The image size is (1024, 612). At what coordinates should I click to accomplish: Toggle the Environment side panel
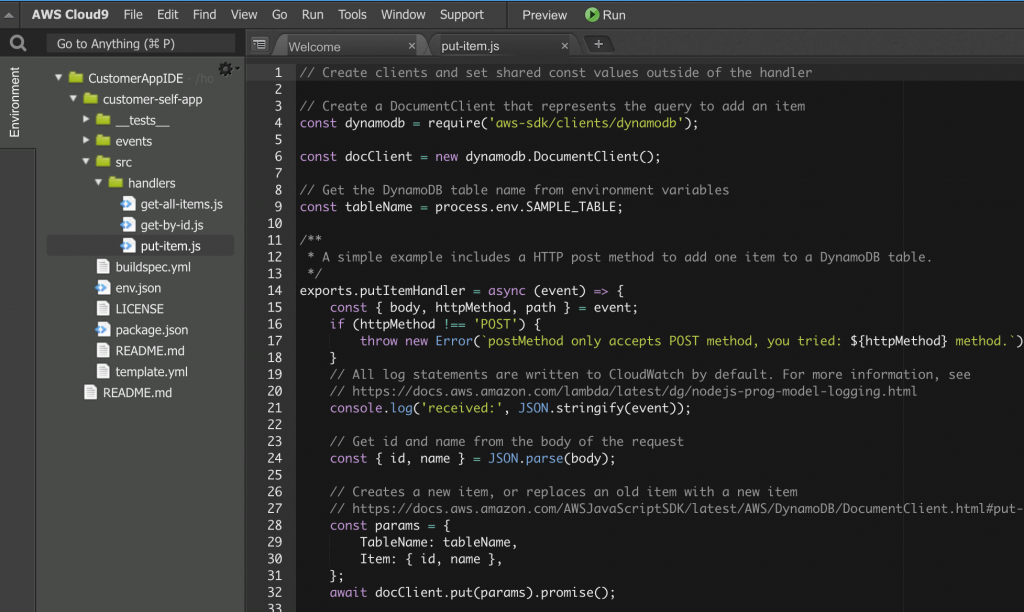[x=14, y=102]
